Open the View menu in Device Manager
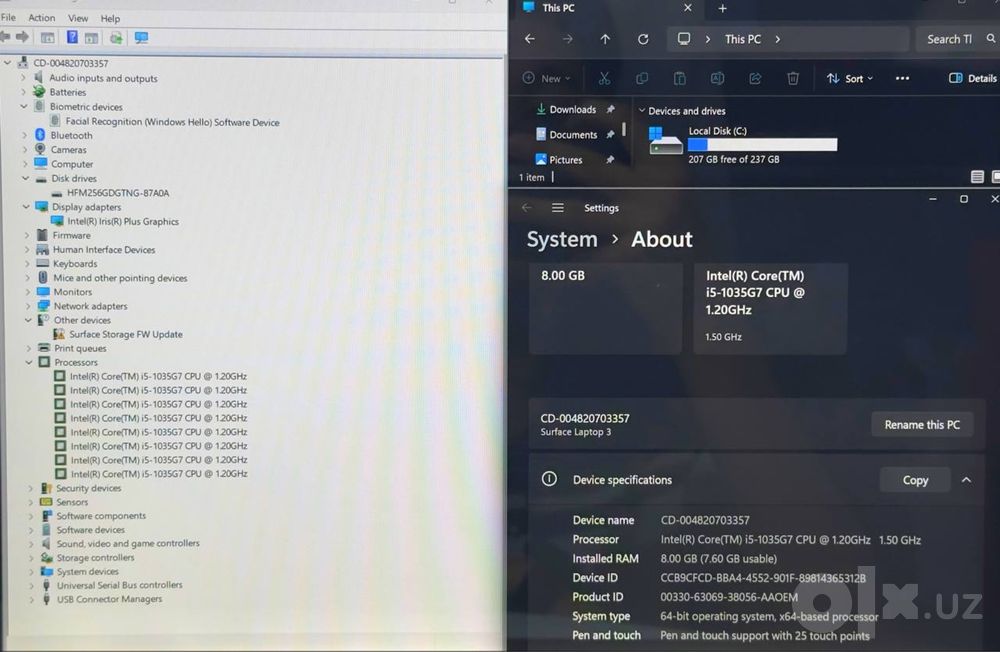 pyautogui.click(x=78, y=18)
